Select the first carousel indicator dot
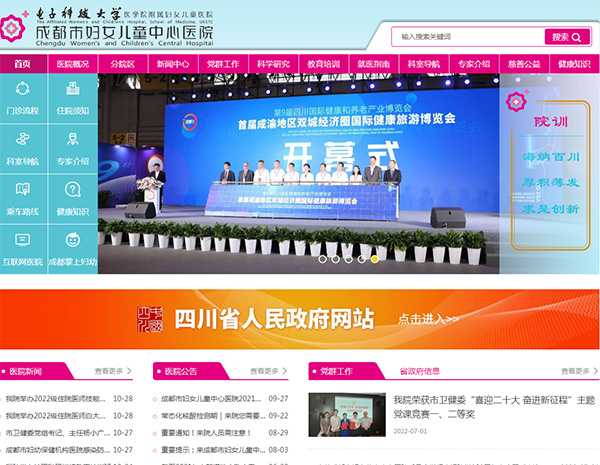This screenshot has width=600, height=465. point(323,259)
